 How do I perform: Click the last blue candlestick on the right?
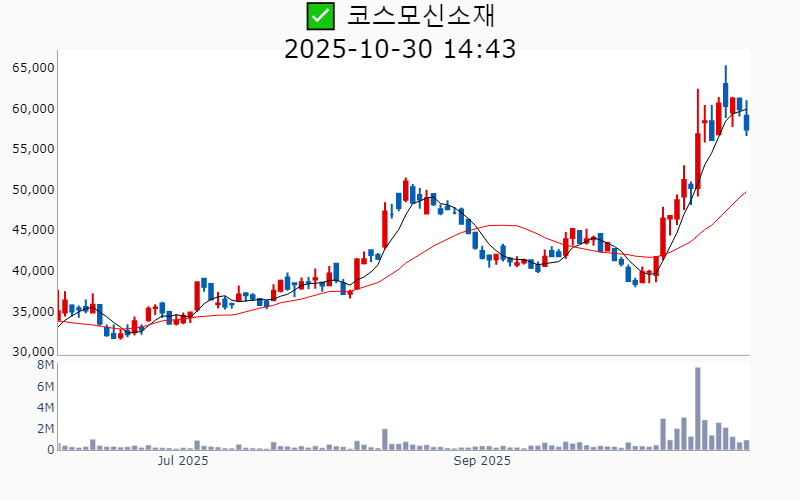(x=746, y=122)
